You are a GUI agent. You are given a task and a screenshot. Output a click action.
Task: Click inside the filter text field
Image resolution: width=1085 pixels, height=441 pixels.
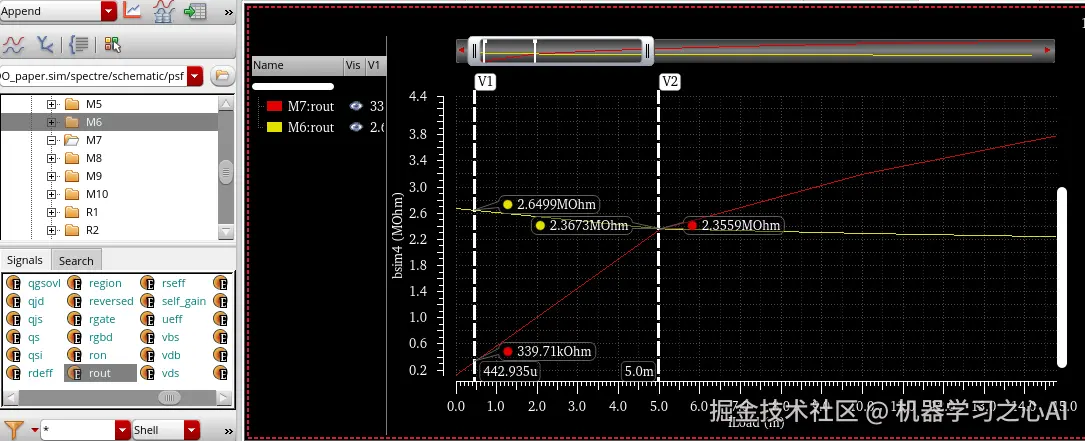pyautogui.click(x=78, y=430)
